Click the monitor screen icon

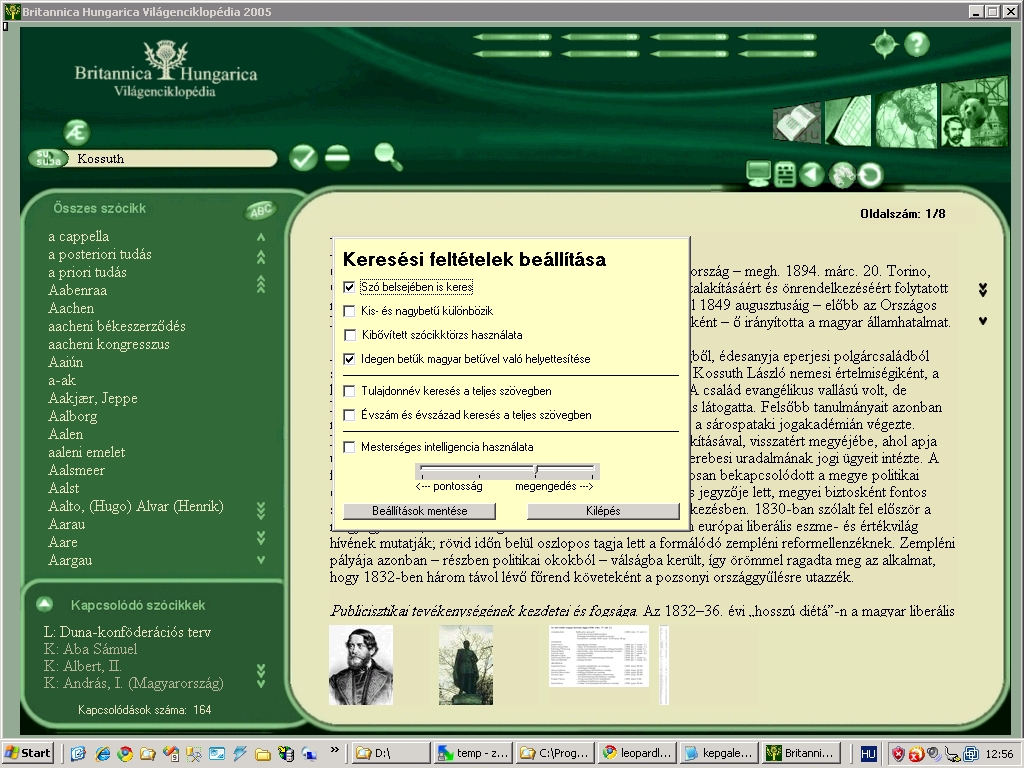coord(758,174)
